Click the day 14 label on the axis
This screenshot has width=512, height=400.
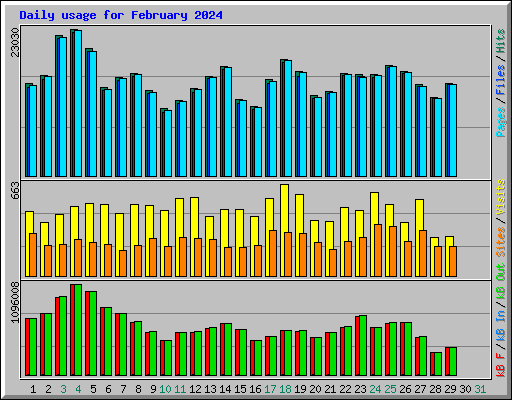[225, 389]
